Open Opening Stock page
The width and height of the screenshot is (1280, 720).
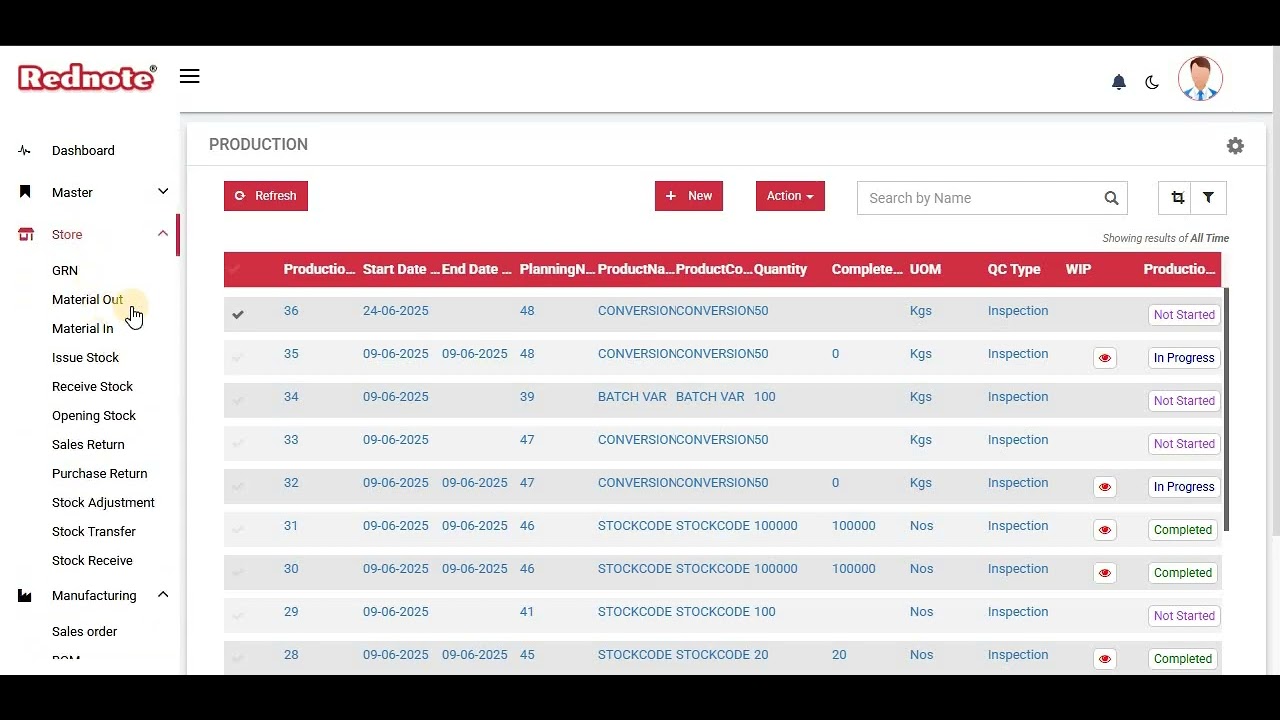point(94,416)
